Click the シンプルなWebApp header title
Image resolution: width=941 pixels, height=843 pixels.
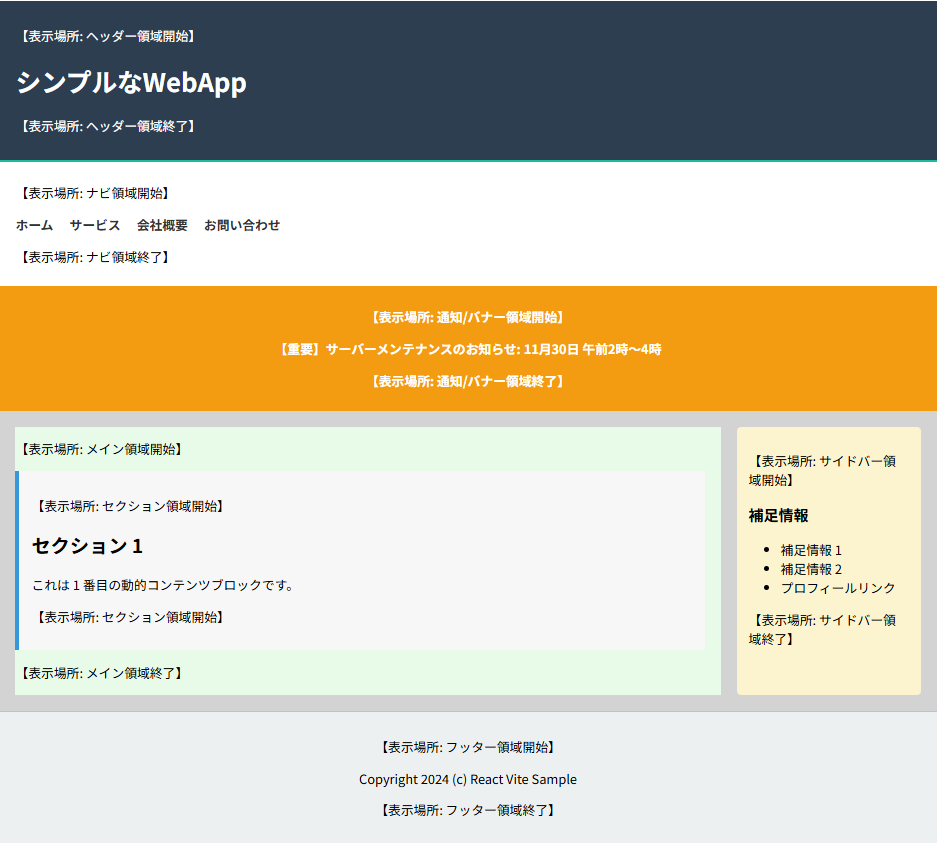(x=131, y=83)
